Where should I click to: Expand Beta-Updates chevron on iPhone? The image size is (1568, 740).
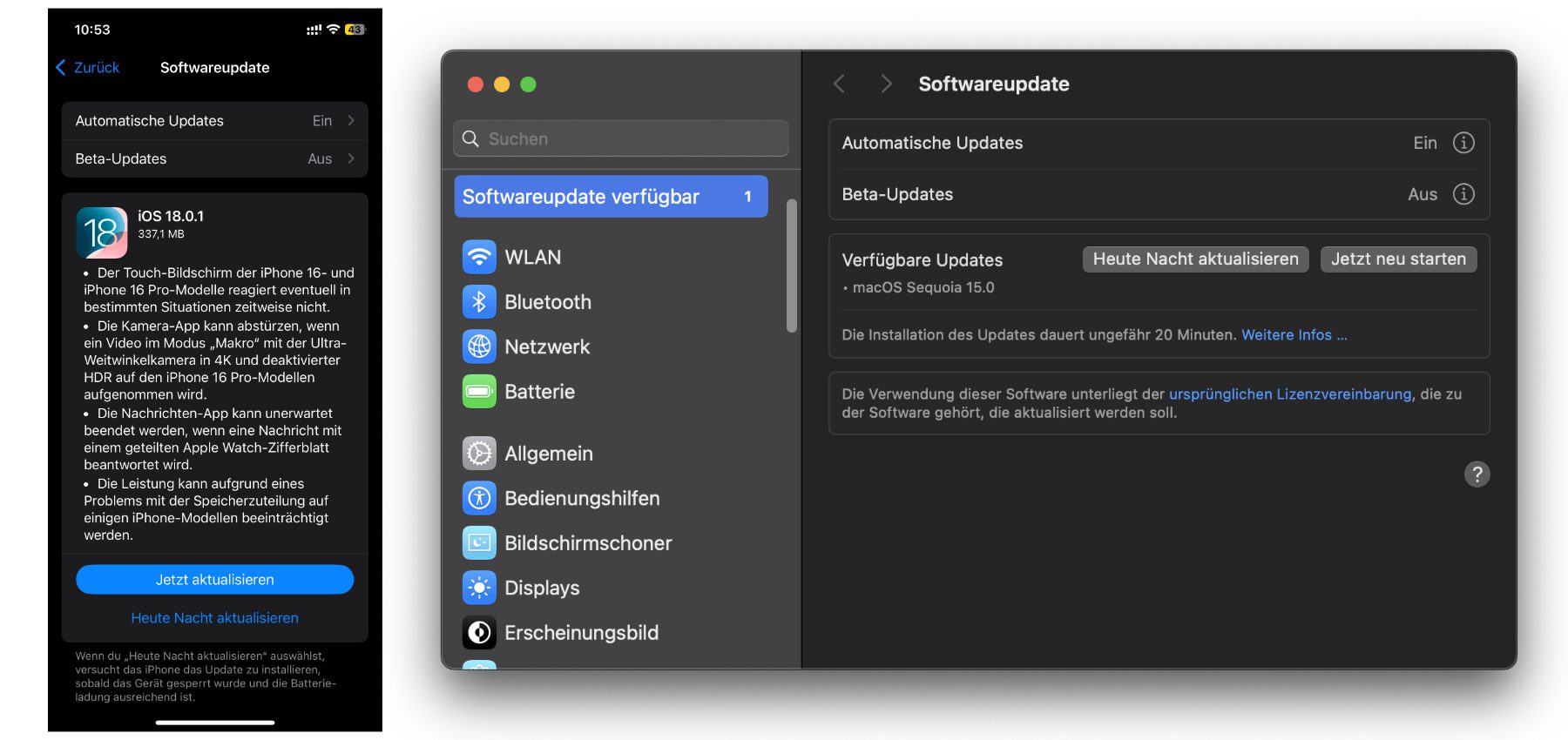point(351,158)
